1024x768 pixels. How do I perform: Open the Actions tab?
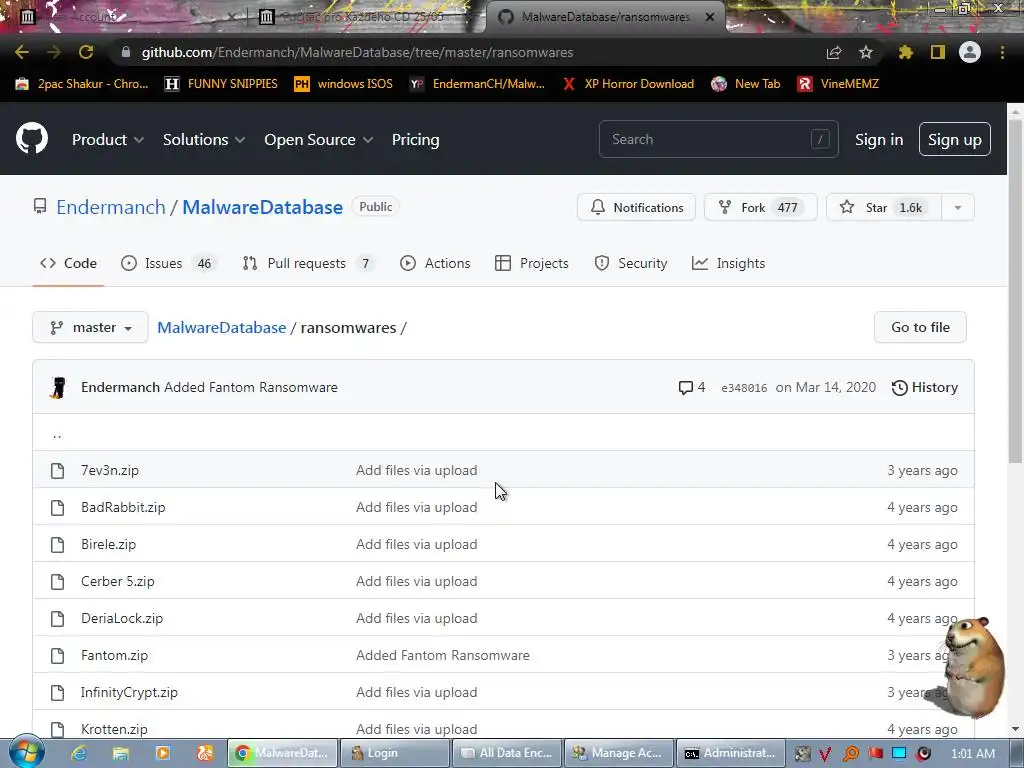click(x=435, y=263)
